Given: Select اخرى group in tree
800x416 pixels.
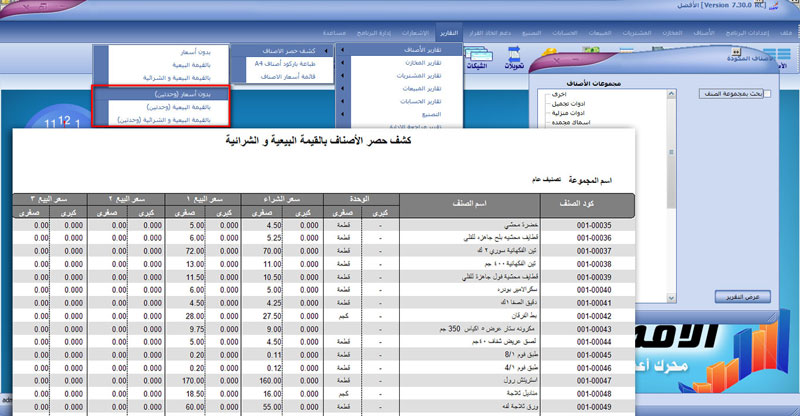Looking at the screenshot, I should coord(559,94).
